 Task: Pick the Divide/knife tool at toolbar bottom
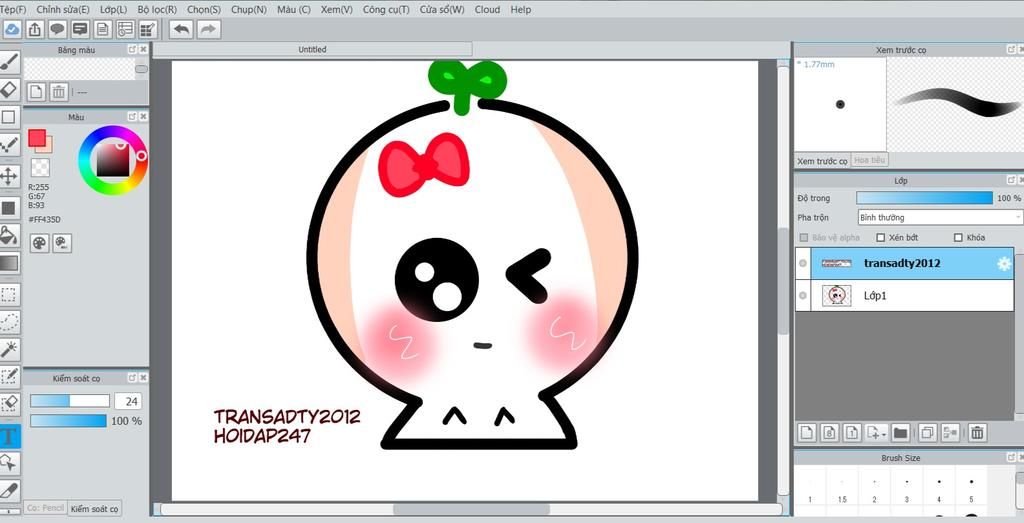[8, 490]
